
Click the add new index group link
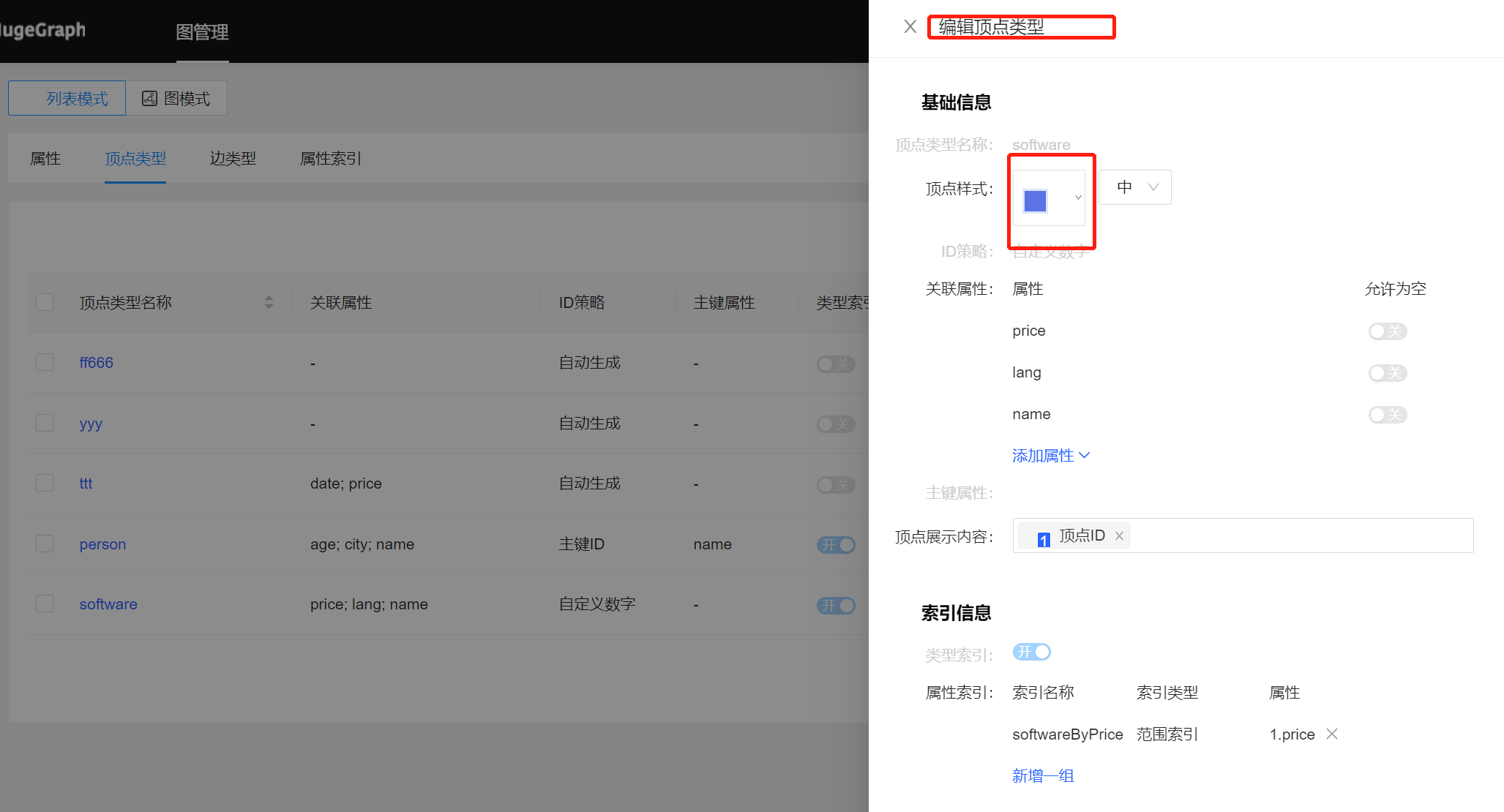[x=1043, y=776]
